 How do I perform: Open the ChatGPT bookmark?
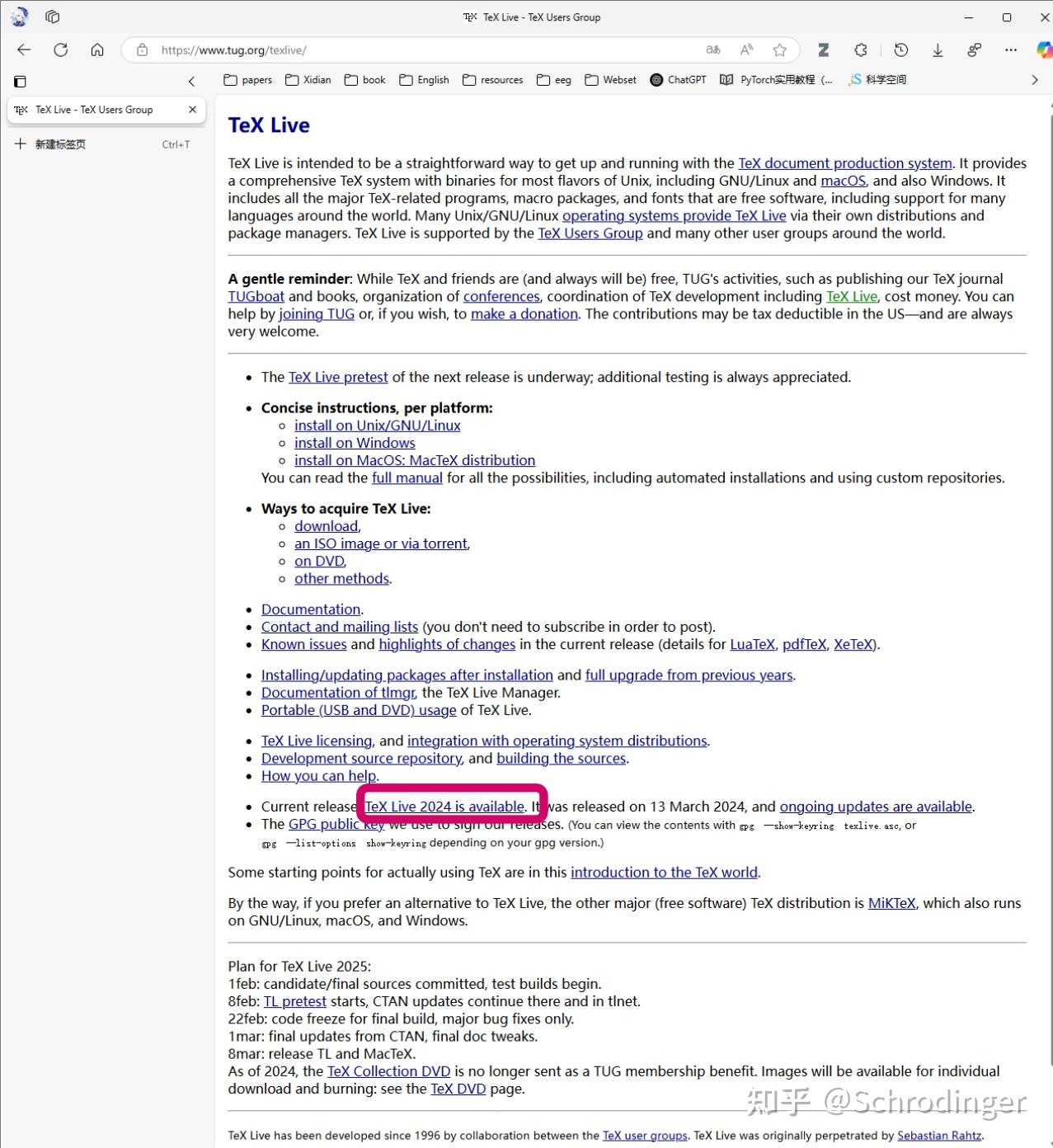678,80
